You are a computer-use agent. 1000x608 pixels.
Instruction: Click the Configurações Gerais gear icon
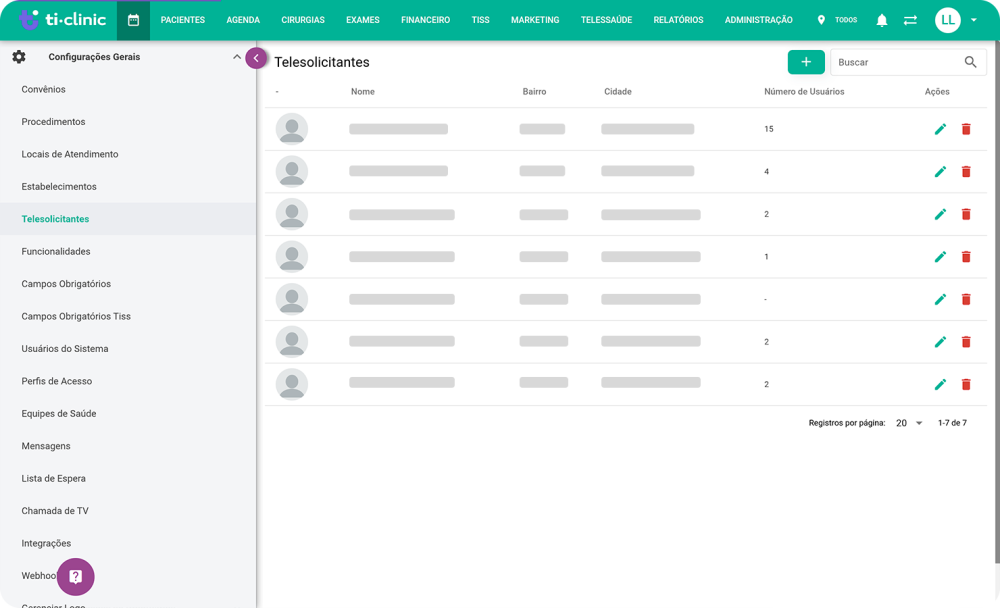tap(19, 57)
